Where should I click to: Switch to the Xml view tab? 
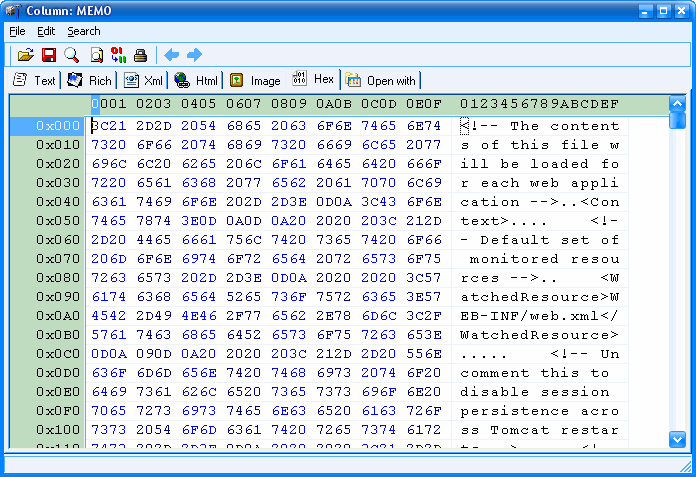pyautogui.click(x=144, y=81)
